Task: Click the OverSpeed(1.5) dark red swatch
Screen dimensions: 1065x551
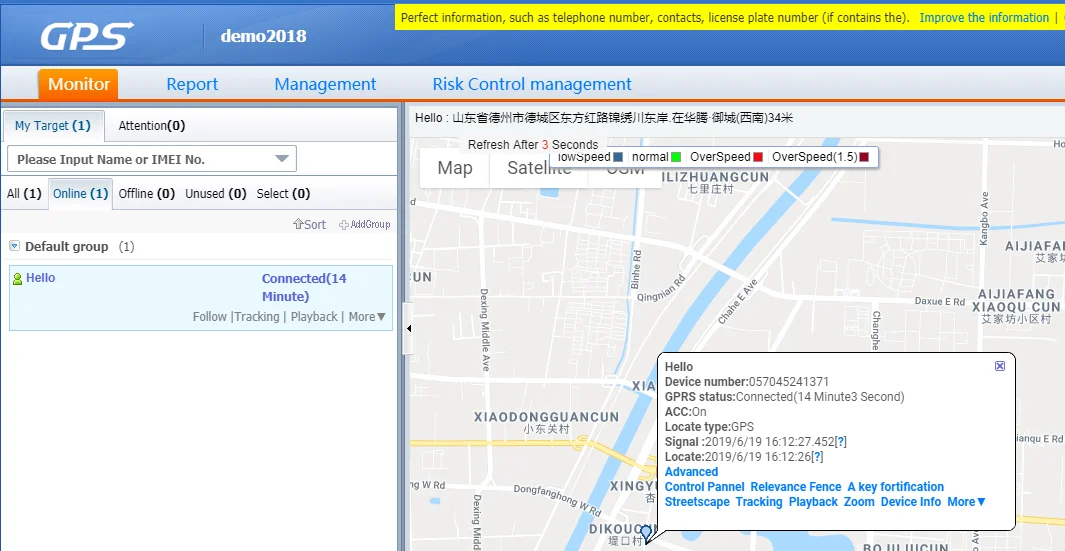Action: (864, 157)
